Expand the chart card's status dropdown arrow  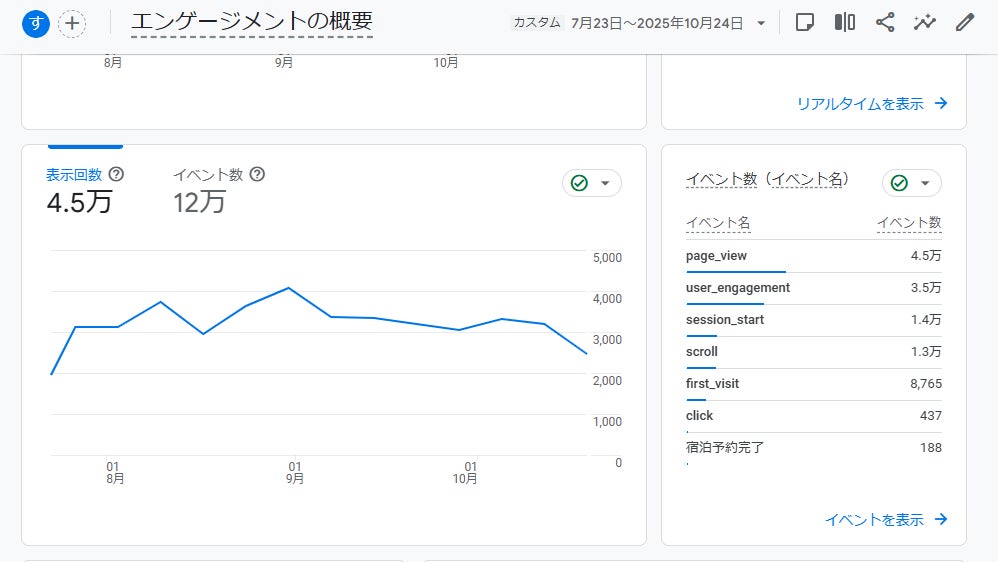(605, 183)
